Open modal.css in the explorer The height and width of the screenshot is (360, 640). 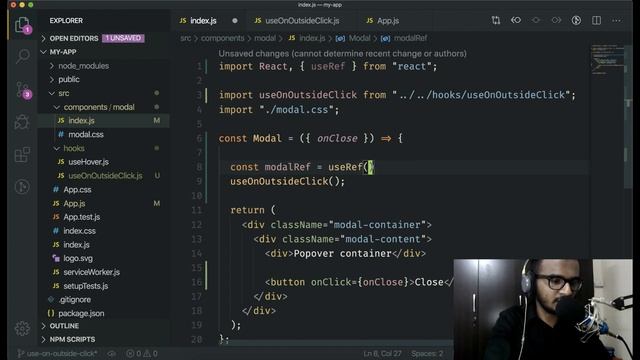point(86,134)
